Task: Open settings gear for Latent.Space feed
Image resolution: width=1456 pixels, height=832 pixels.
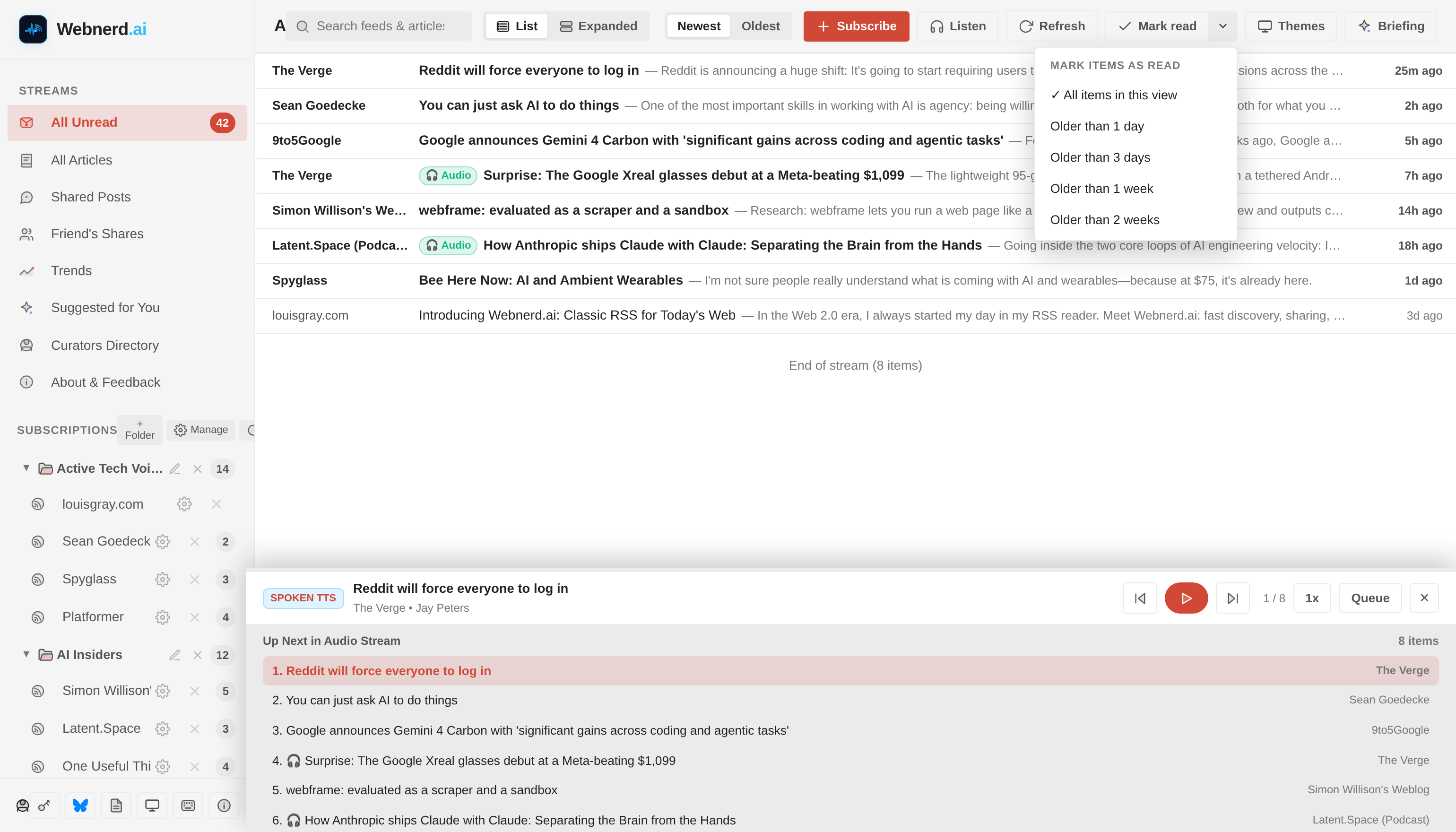Action: tap(162, 728)
